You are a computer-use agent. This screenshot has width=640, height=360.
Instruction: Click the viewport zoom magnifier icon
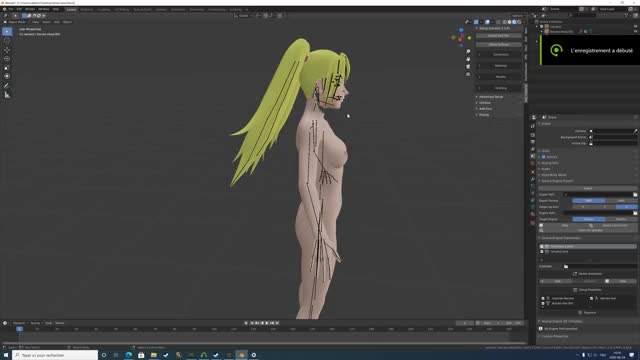468,51
